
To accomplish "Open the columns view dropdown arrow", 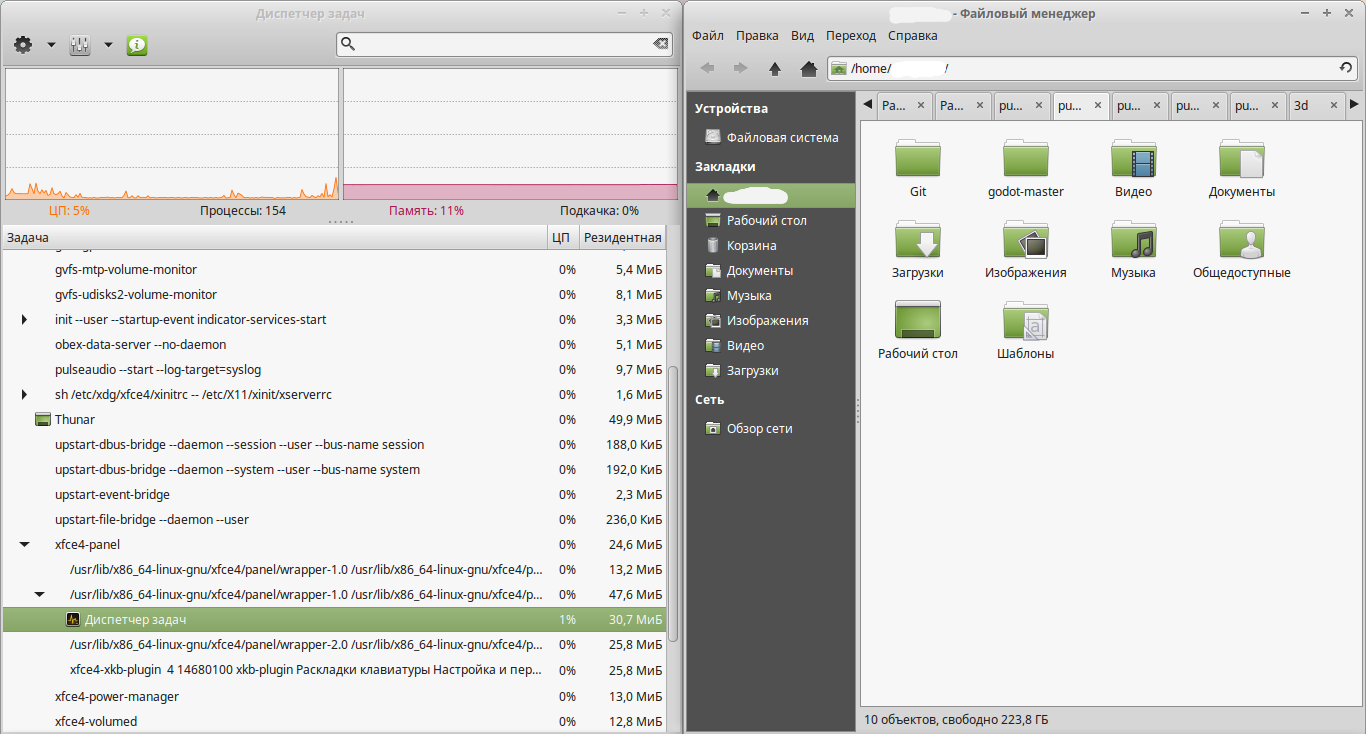I will 108,45.
